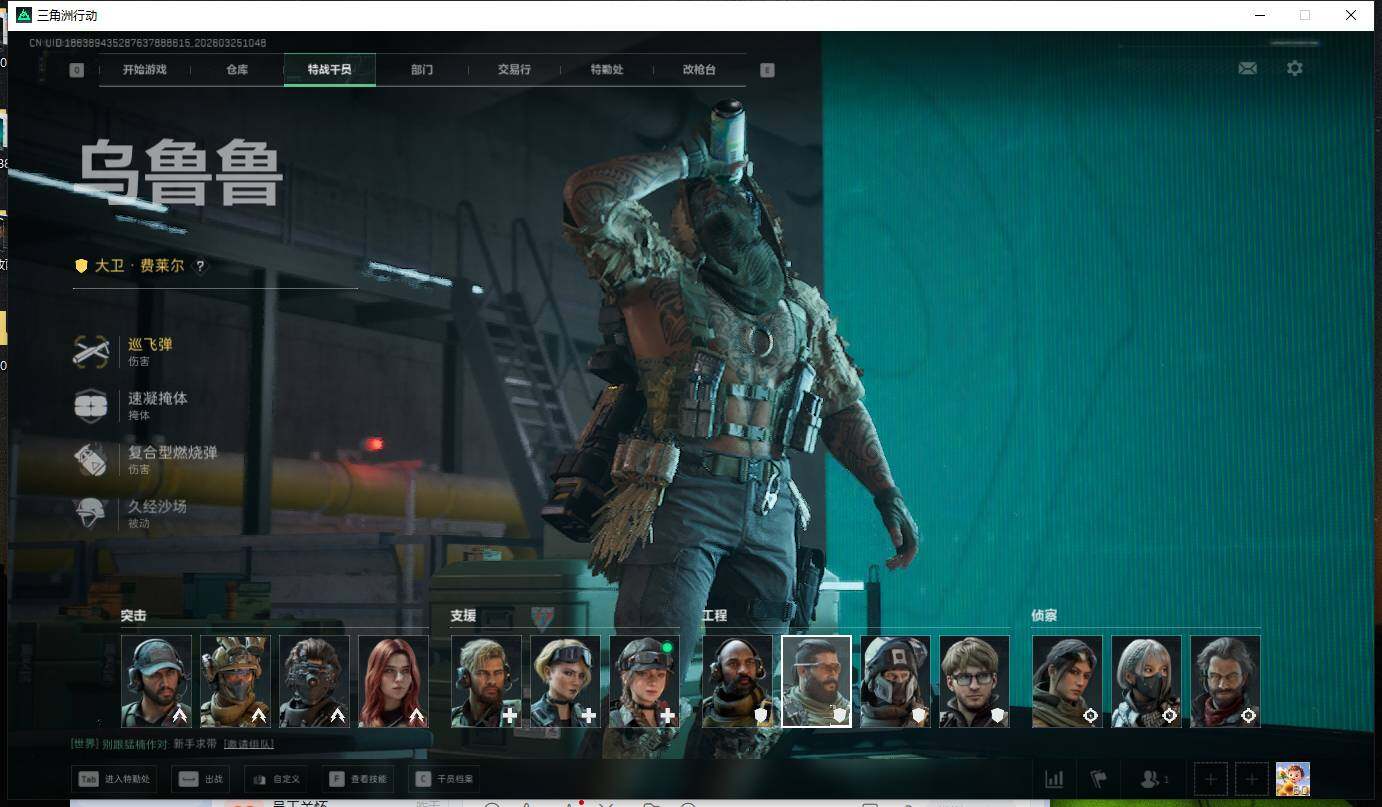1382x807 pixels.
Task: Switch to the 改枪台 tab
Action: click(699, 70)
